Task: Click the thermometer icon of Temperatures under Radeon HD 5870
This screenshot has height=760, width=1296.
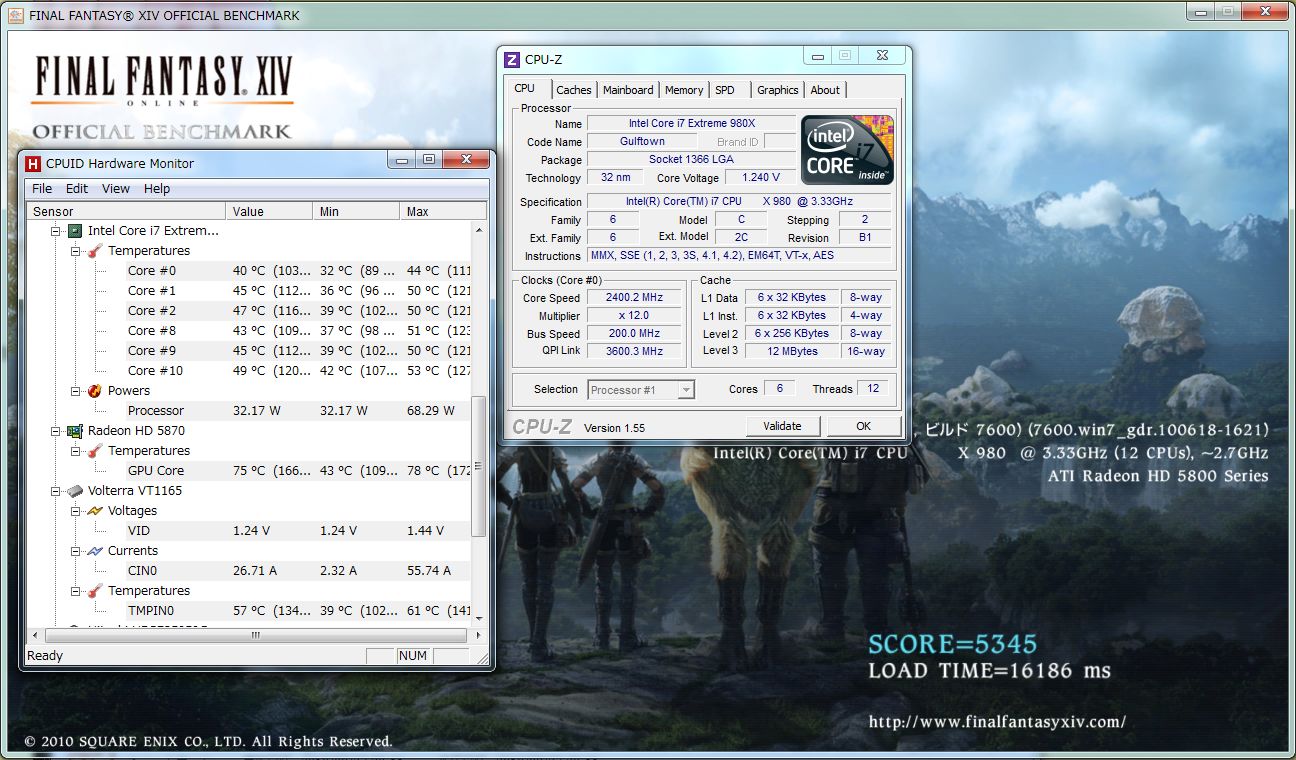Action: tap(95, 451)
